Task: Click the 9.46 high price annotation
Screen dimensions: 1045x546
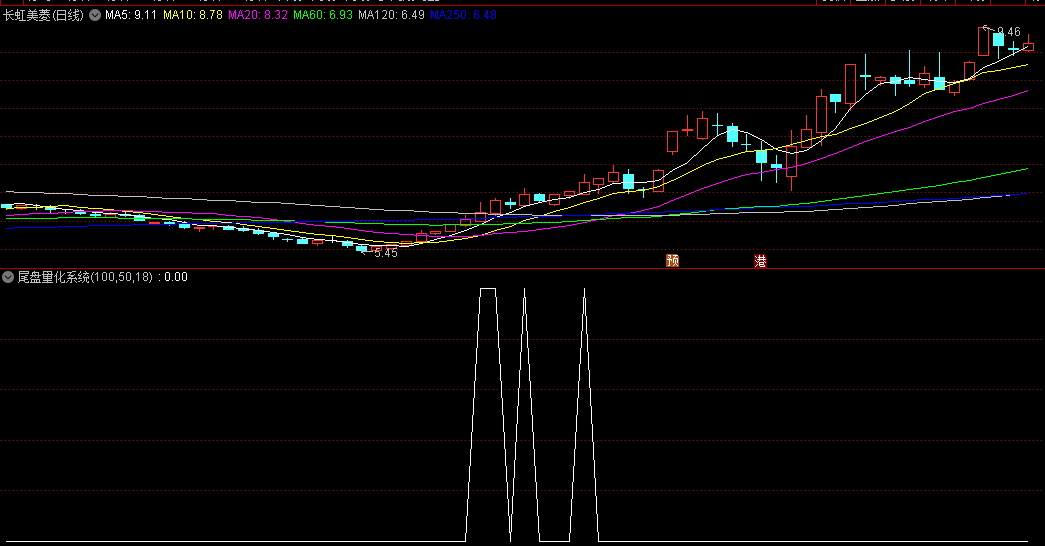Action: 1008,31
